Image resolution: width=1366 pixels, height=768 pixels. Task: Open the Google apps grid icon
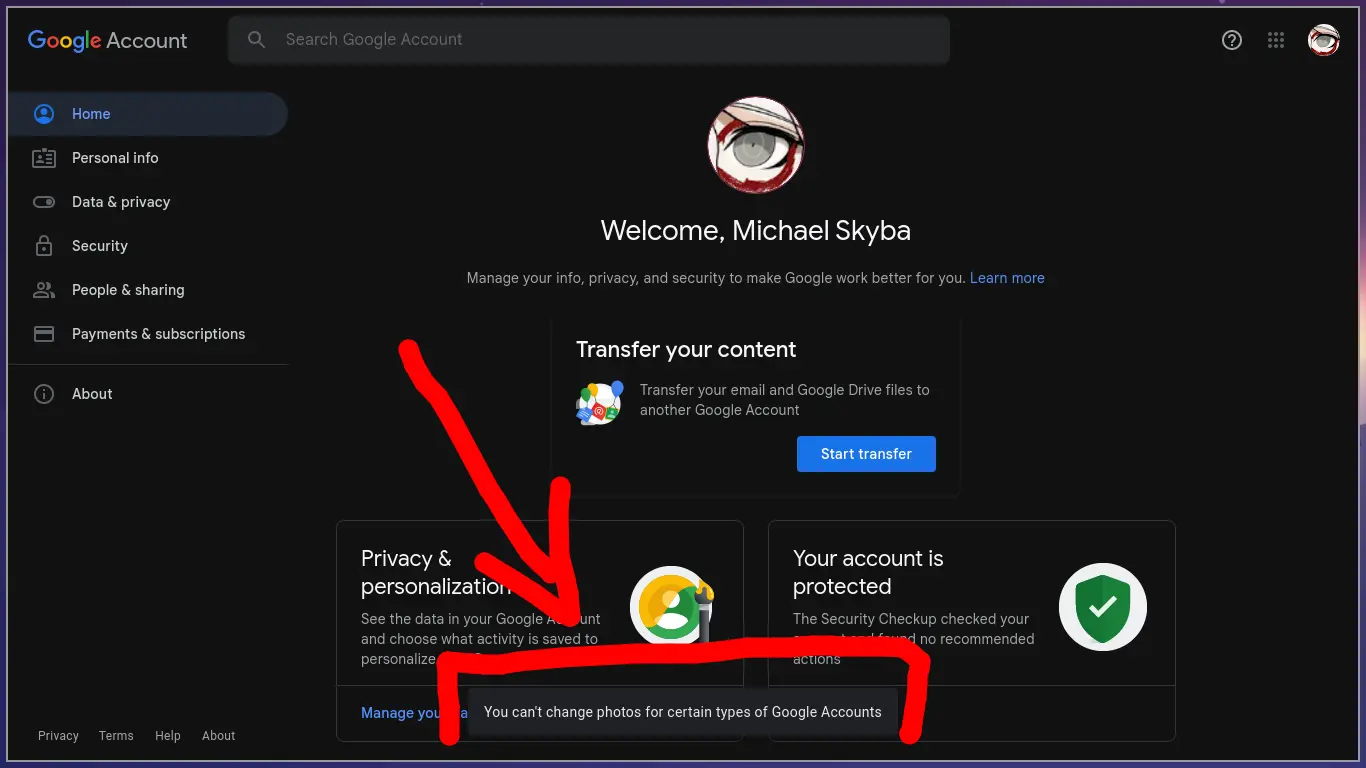click(1276, 40)
